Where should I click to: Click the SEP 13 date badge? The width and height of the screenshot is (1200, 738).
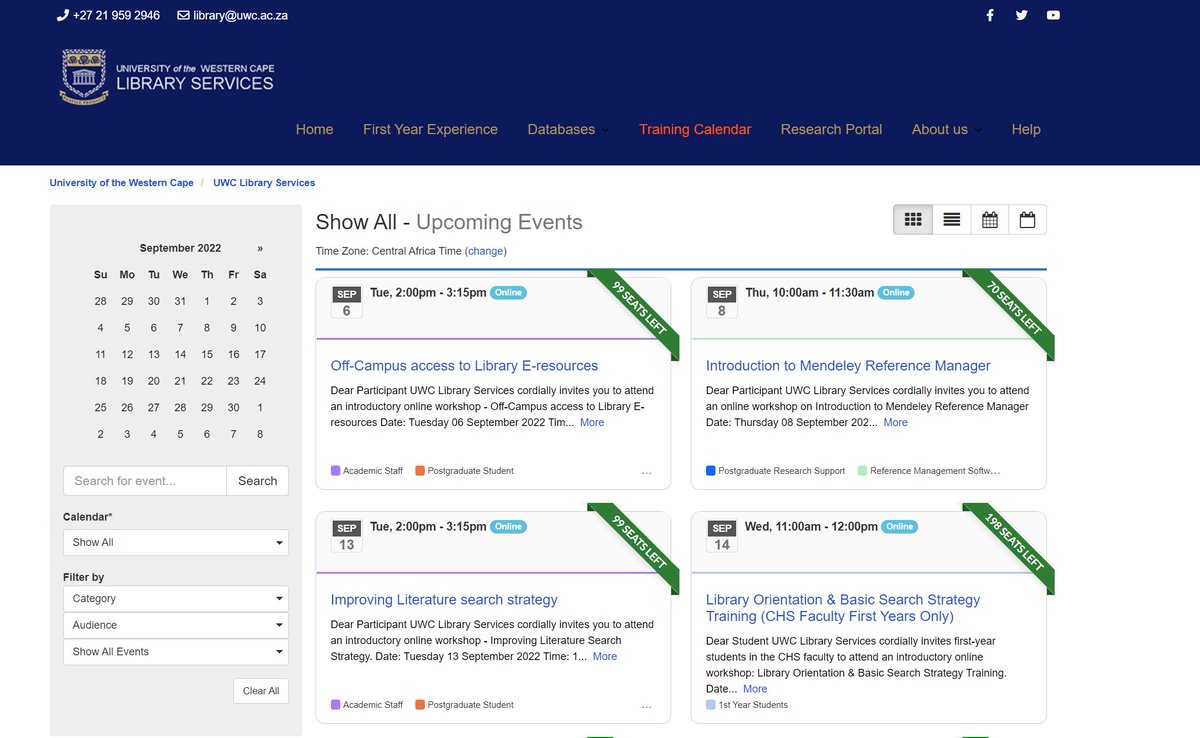click(x=347, y=536)
